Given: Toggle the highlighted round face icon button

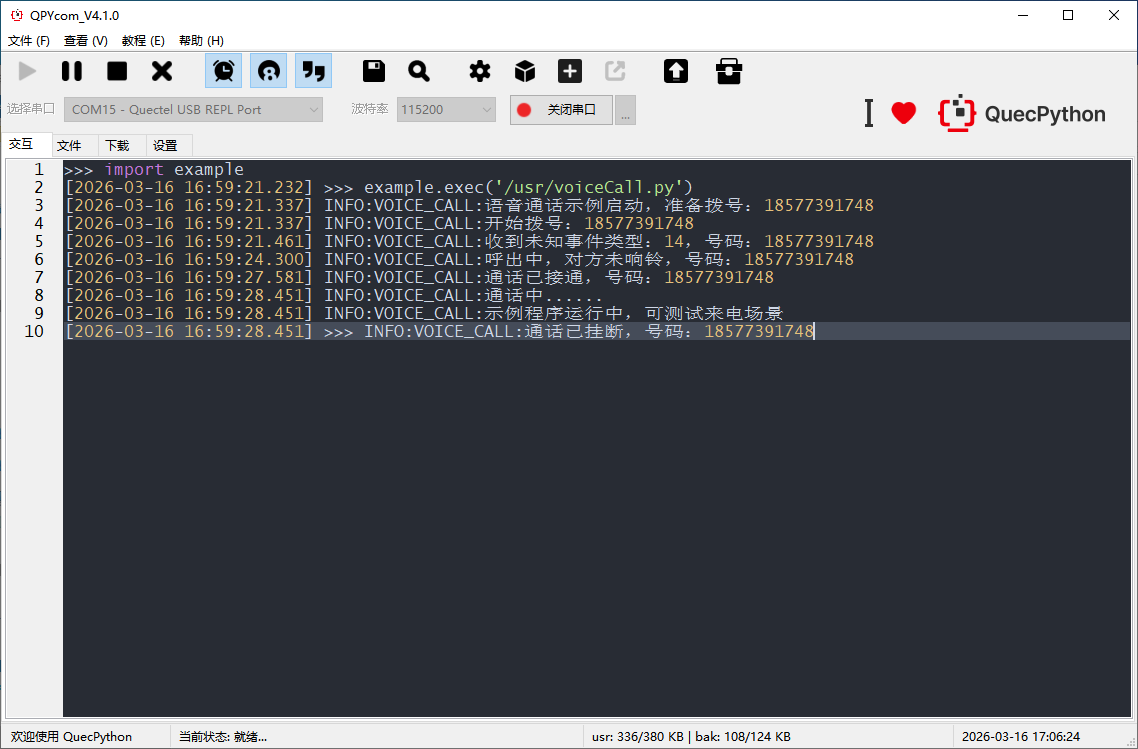Looking at the screenshot, I should click(x=268, y=71).
